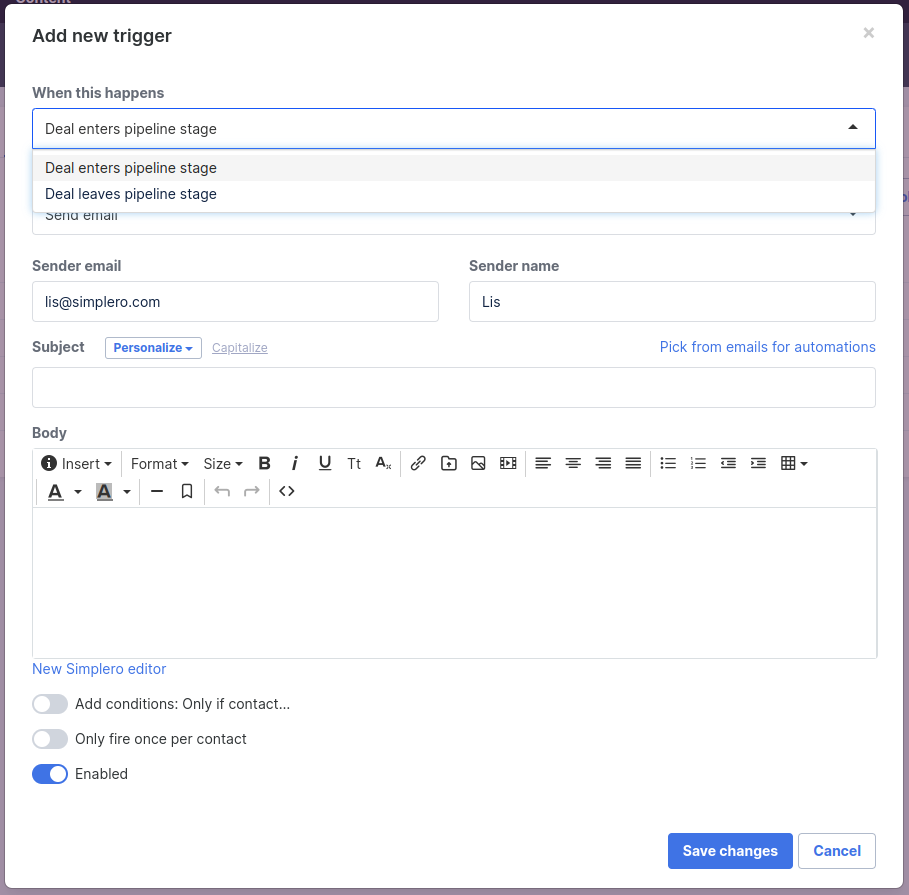This screenshot has height=895, width=909.
Task: Upload a file with the file icon
Action: click(x=449, y=463)
